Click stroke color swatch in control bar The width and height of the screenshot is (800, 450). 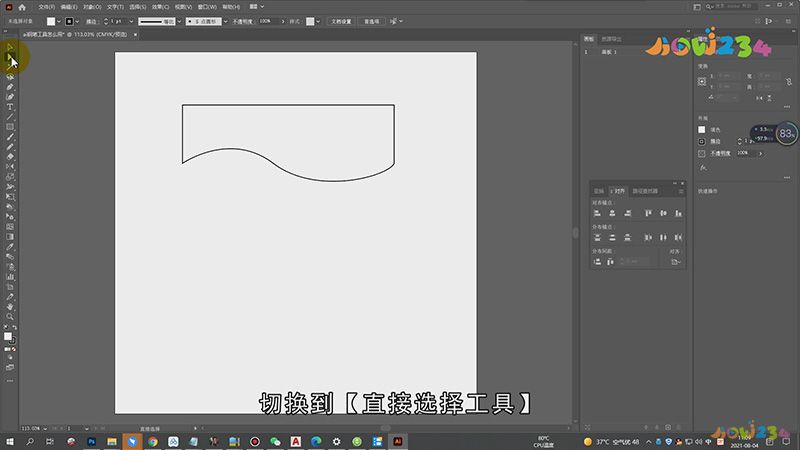click(x=69, y=21)
